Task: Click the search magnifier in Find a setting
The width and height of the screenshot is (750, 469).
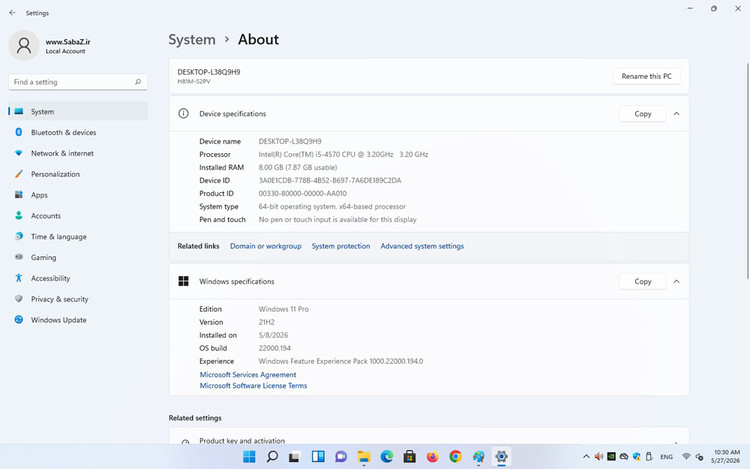Action: click(138, 82)
